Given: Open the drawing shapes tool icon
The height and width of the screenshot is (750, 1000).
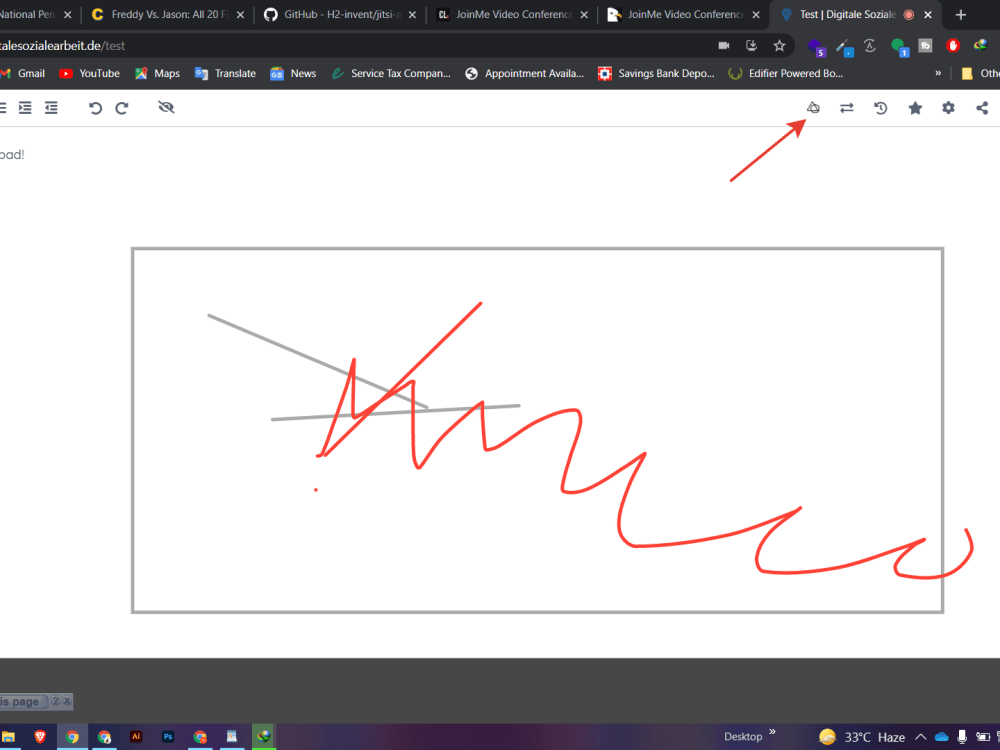Looking at the screenshot, I should click(813, 108).
